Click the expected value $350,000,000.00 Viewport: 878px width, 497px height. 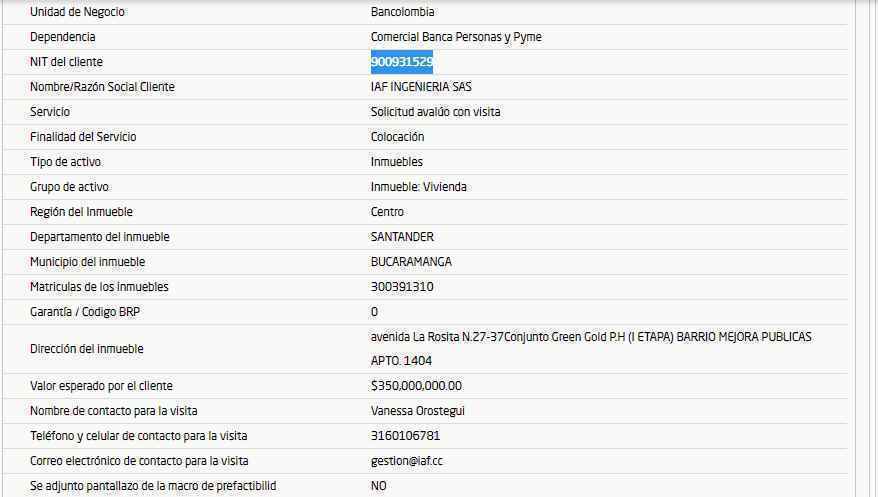coord(416,386)
